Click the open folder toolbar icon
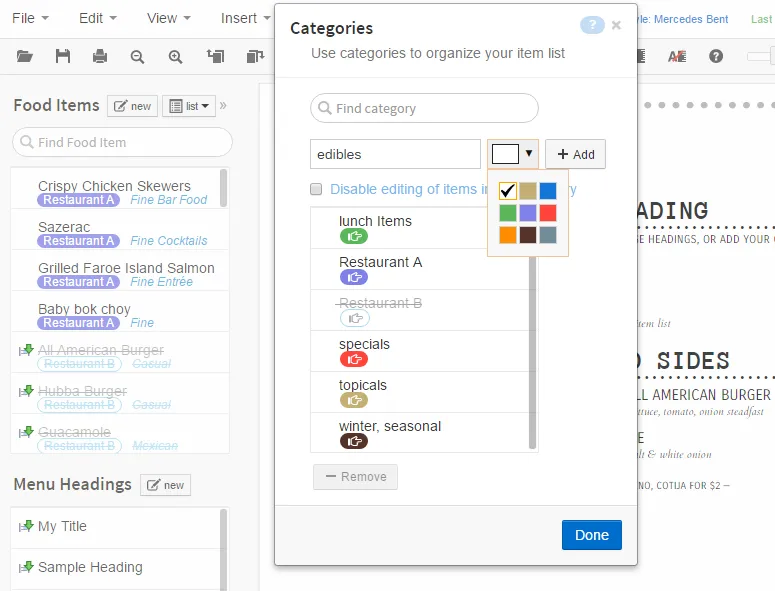 [25, 56]
